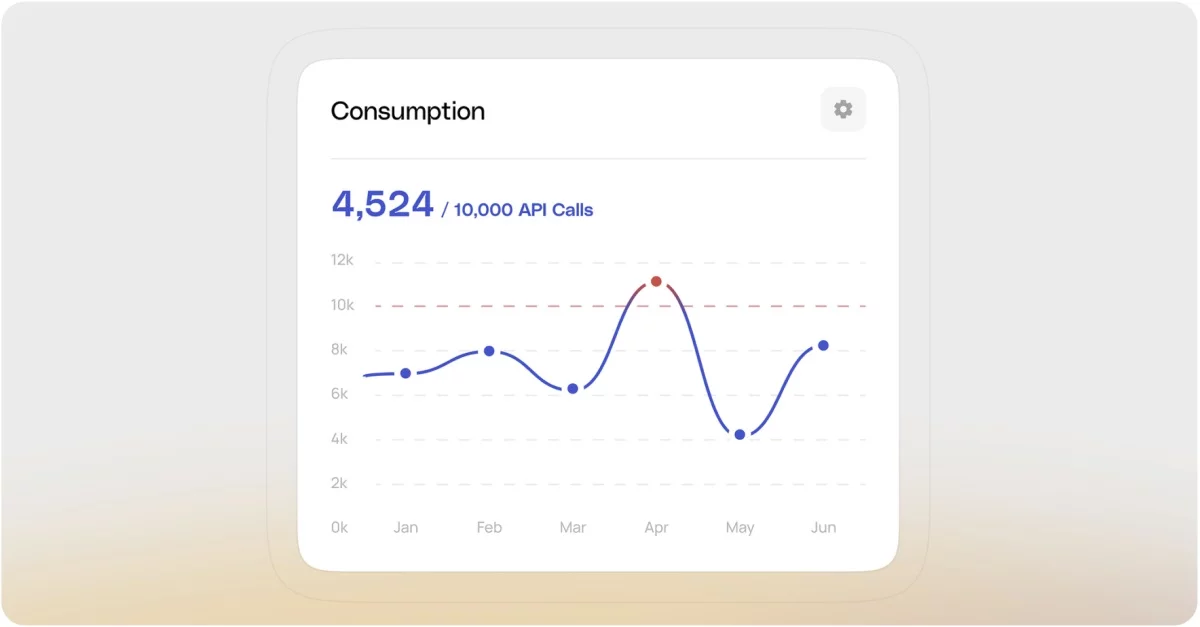The width and height of the screenshot is (1200, 627).
Task: Click the 0k y-axis label
Action: (x=340, y=527)
